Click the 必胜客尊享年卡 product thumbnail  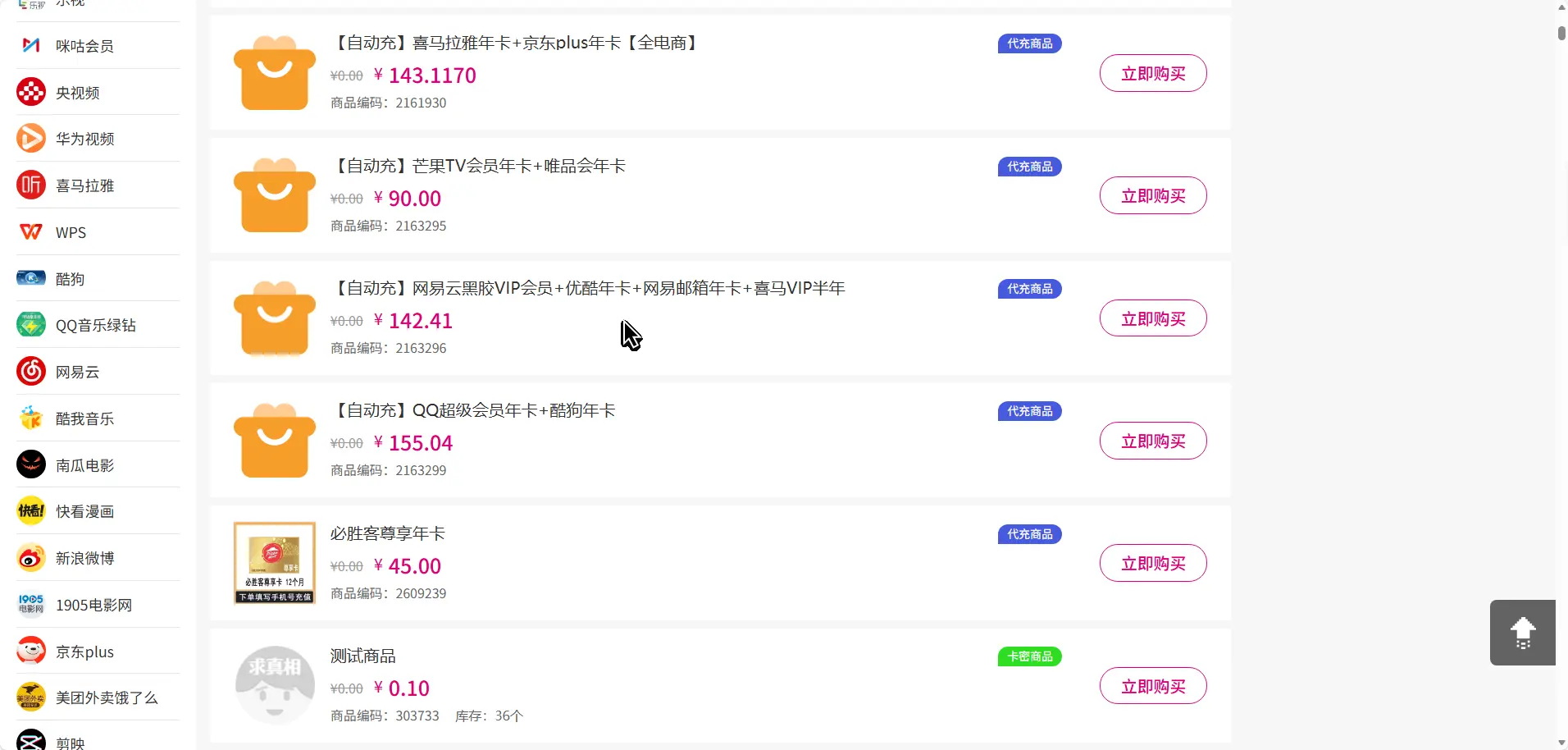[275, 563]
